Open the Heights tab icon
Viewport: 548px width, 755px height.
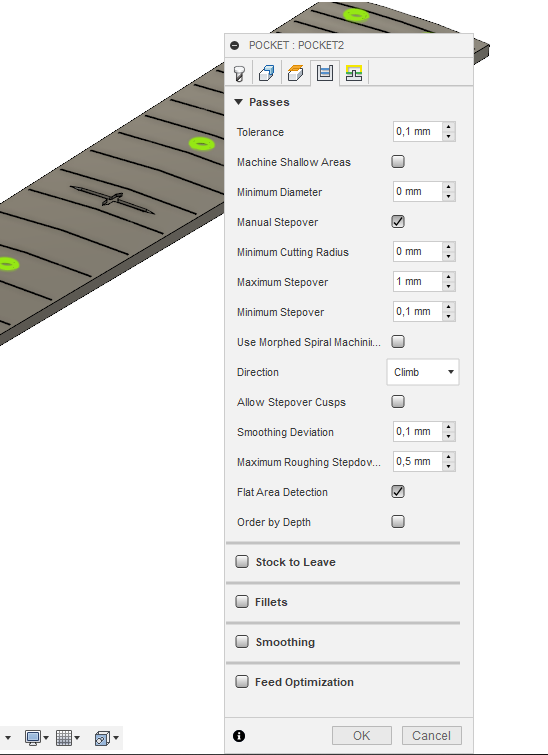click(x=296, y=73)
